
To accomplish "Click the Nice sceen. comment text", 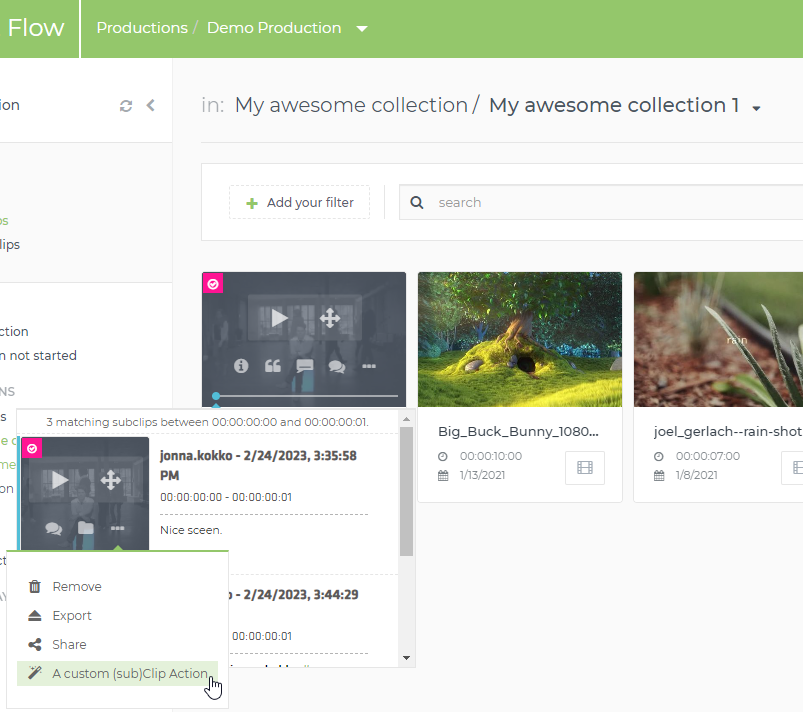I will tap(191, 530).
